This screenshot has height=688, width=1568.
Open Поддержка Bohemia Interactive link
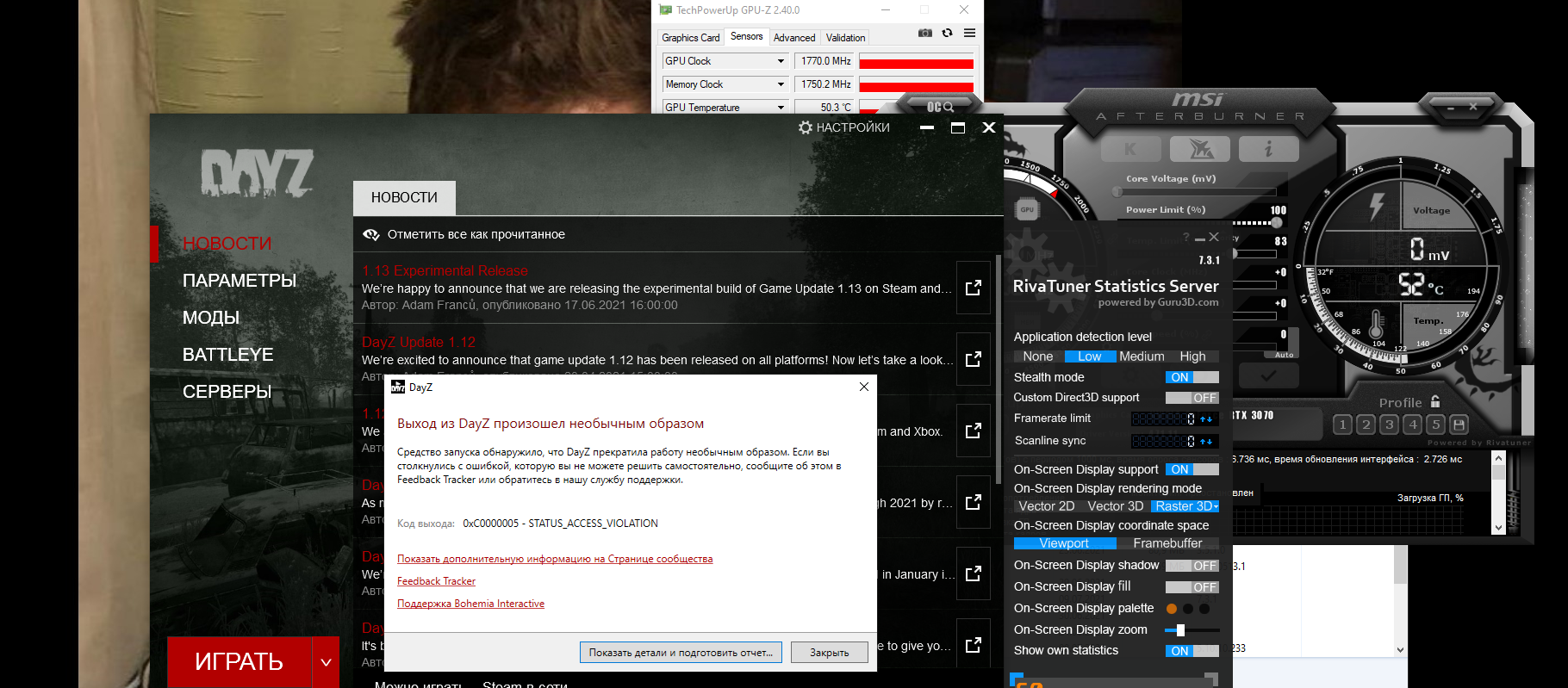coord(470,604)
